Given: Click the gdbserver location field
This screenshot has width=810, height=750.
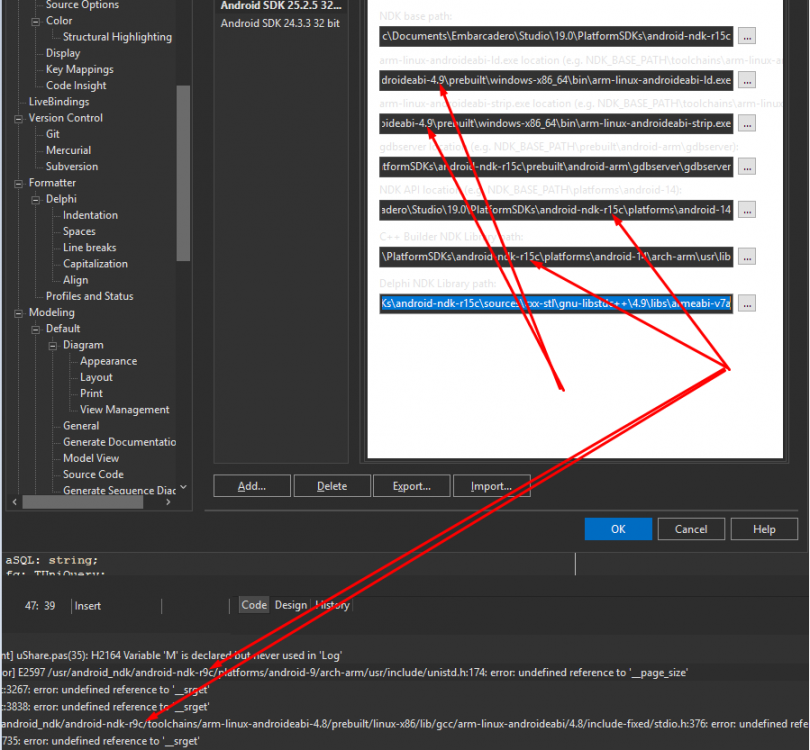Looking at the screenshot, I should coord(556,166).
